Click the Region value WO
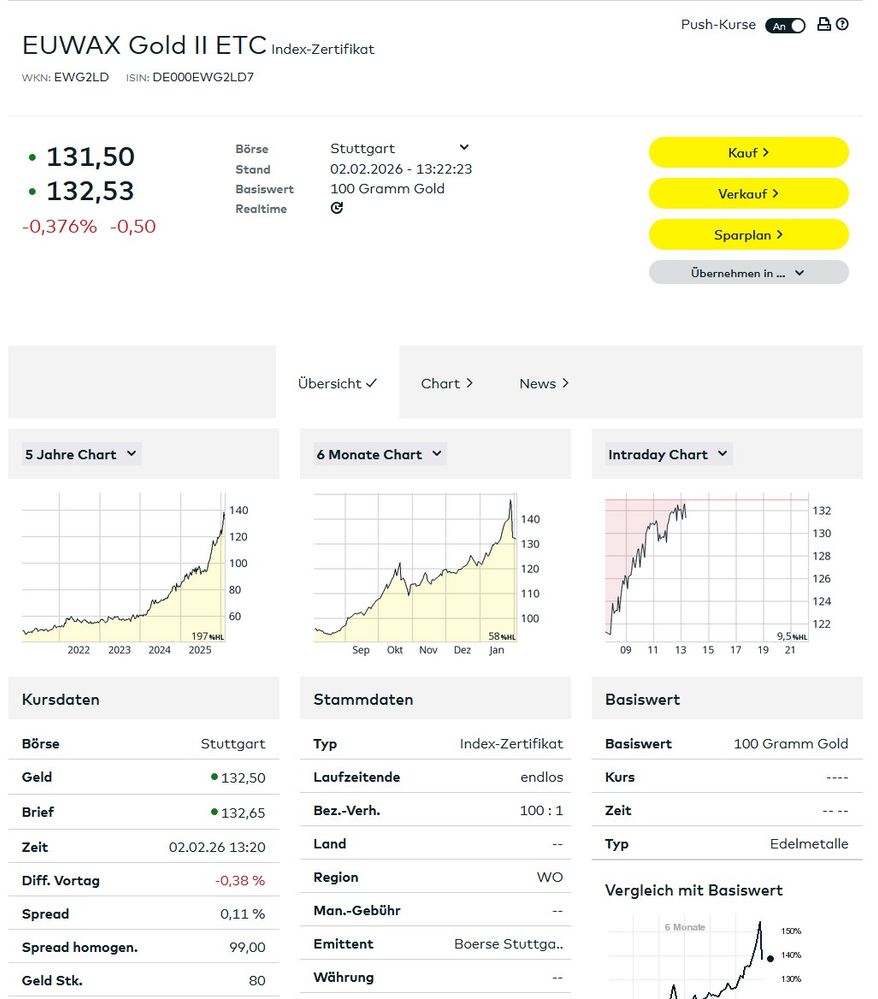Image resolution: width=878 pixels, height=999 pixels. (550, 877)
